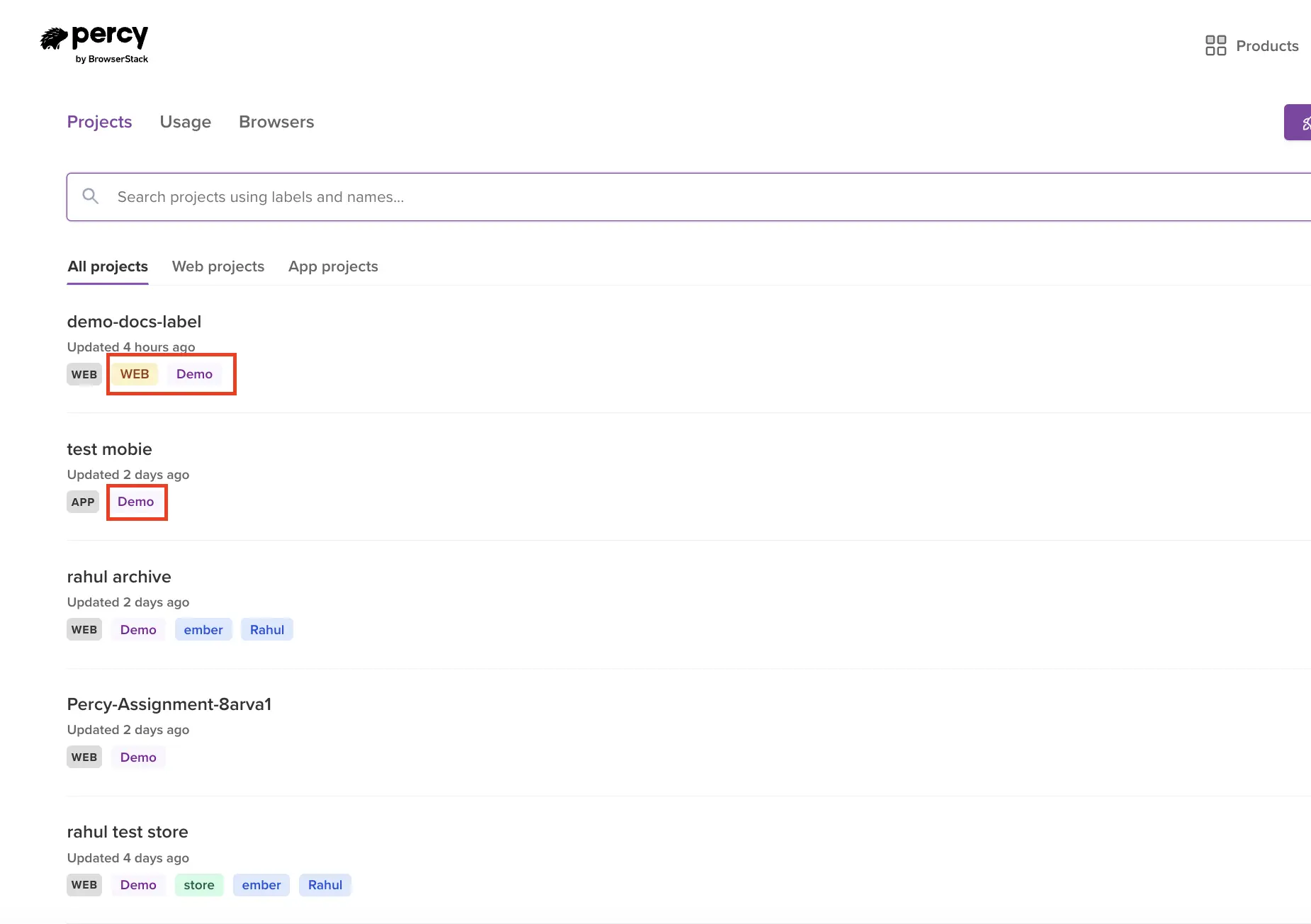1311x924 pixels.
Task: Click the green store label
Action: [198, 885]
